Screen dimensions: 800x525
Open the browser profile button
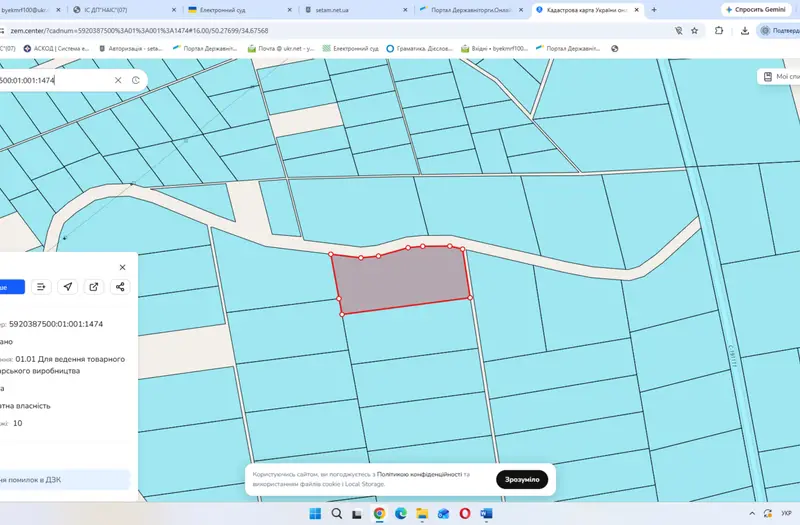click(779, 31)
